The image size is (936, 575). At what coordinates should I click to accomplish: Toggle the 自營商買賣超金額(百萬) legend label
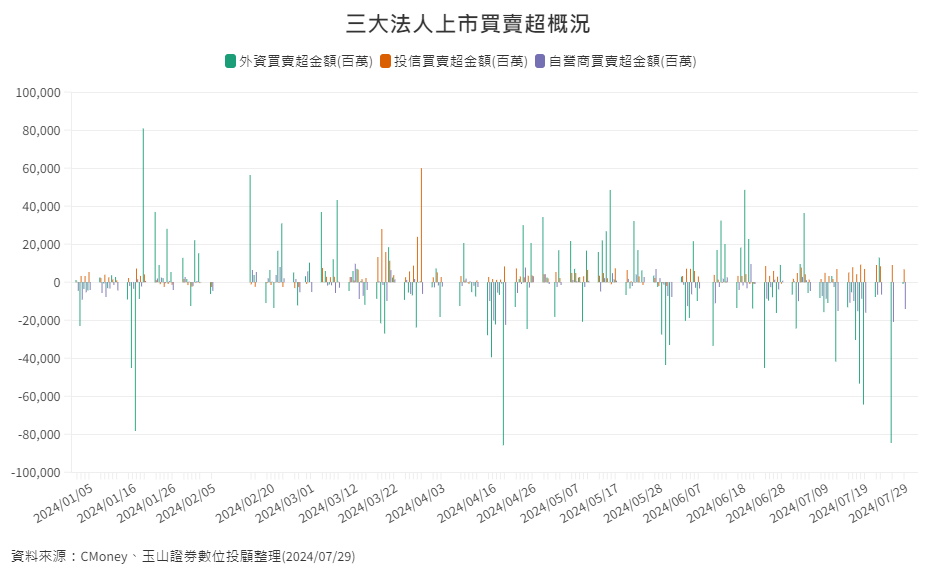click(x=623, y=61)
